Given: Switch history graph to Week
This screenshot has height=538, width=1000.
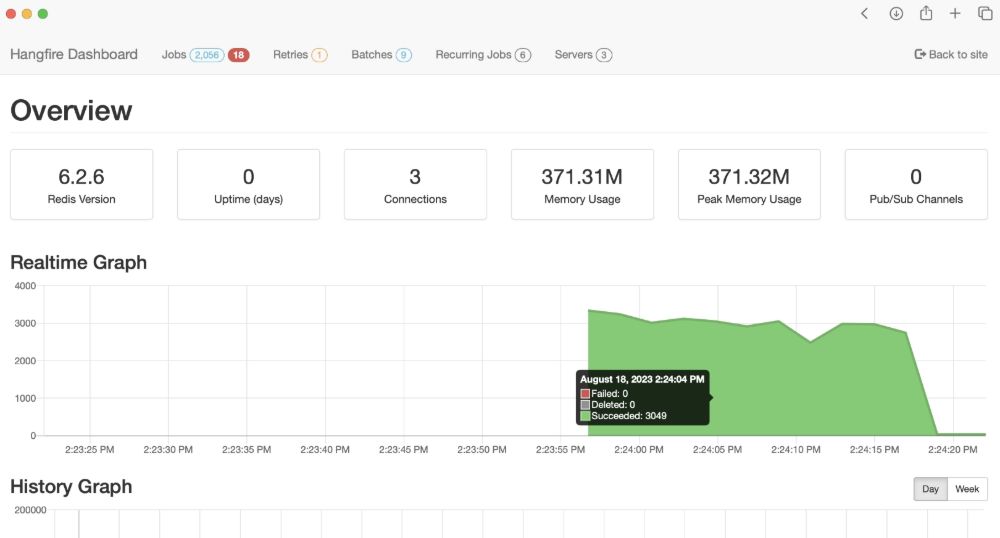Looking at the screenshot, I should [967, 489].
